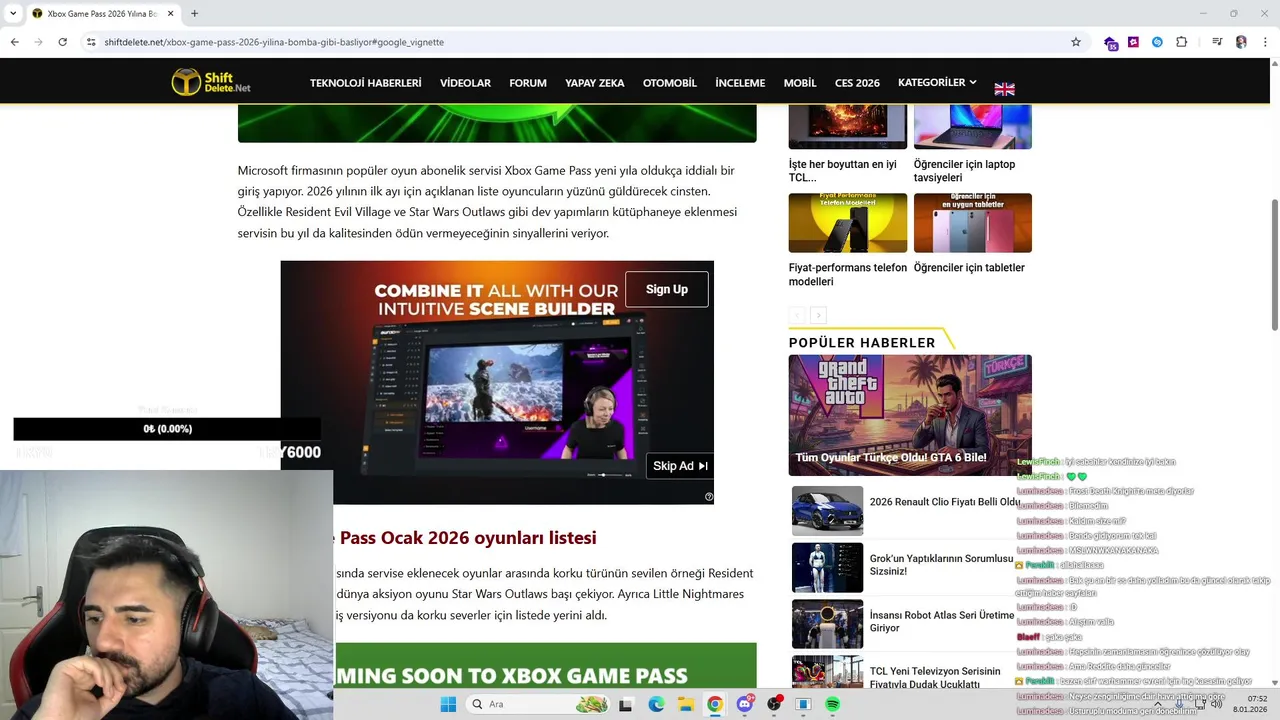Viewport: 1280px width, 720px height.
Task: Open 2026 Renault Clio Fiyatı Belli Oldu
Action: coord(944,502)
